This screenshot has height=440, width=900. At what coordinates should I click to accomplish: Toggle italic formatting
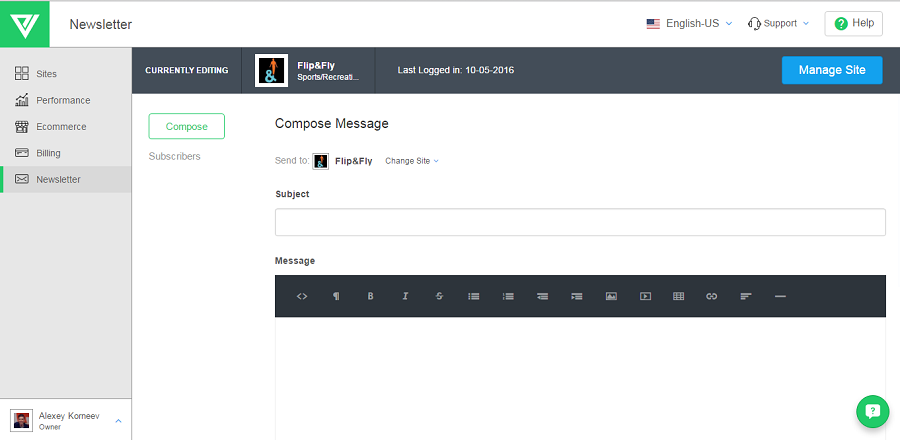click(x=405, y=296)
